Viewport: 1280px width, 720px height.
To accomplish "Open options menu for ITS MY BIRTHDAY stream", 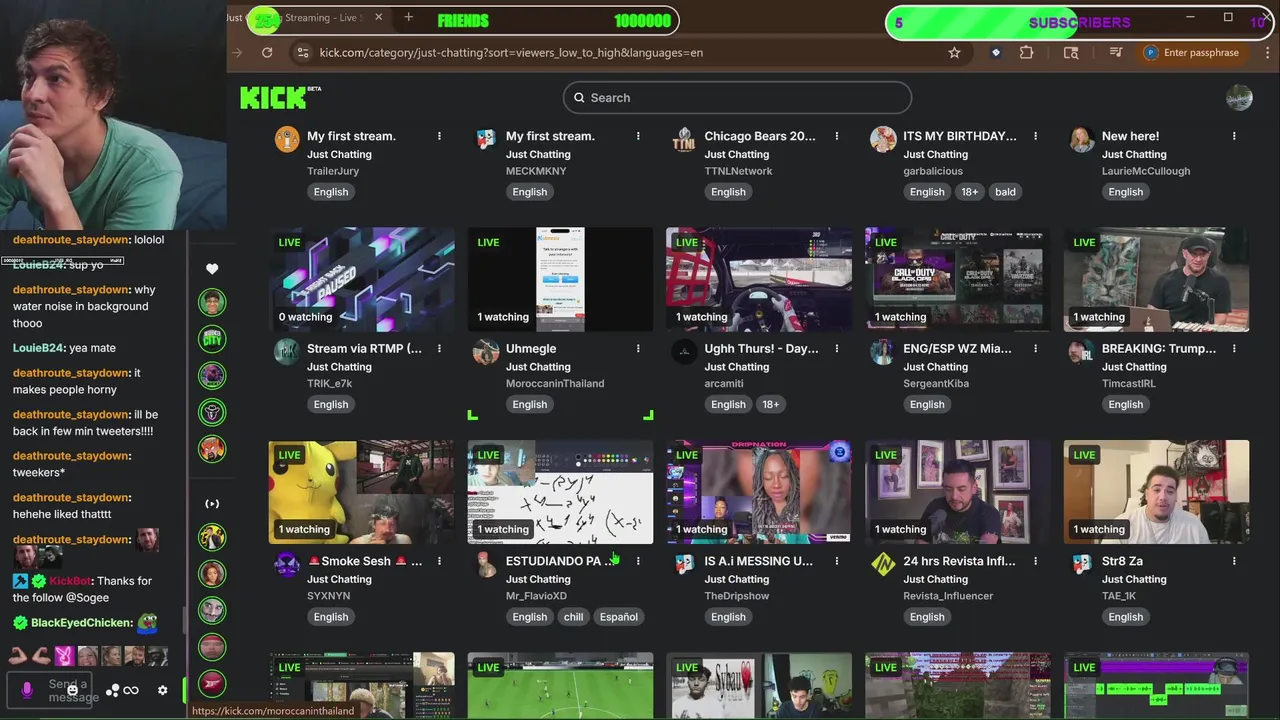I will [x=1035, y=136].
